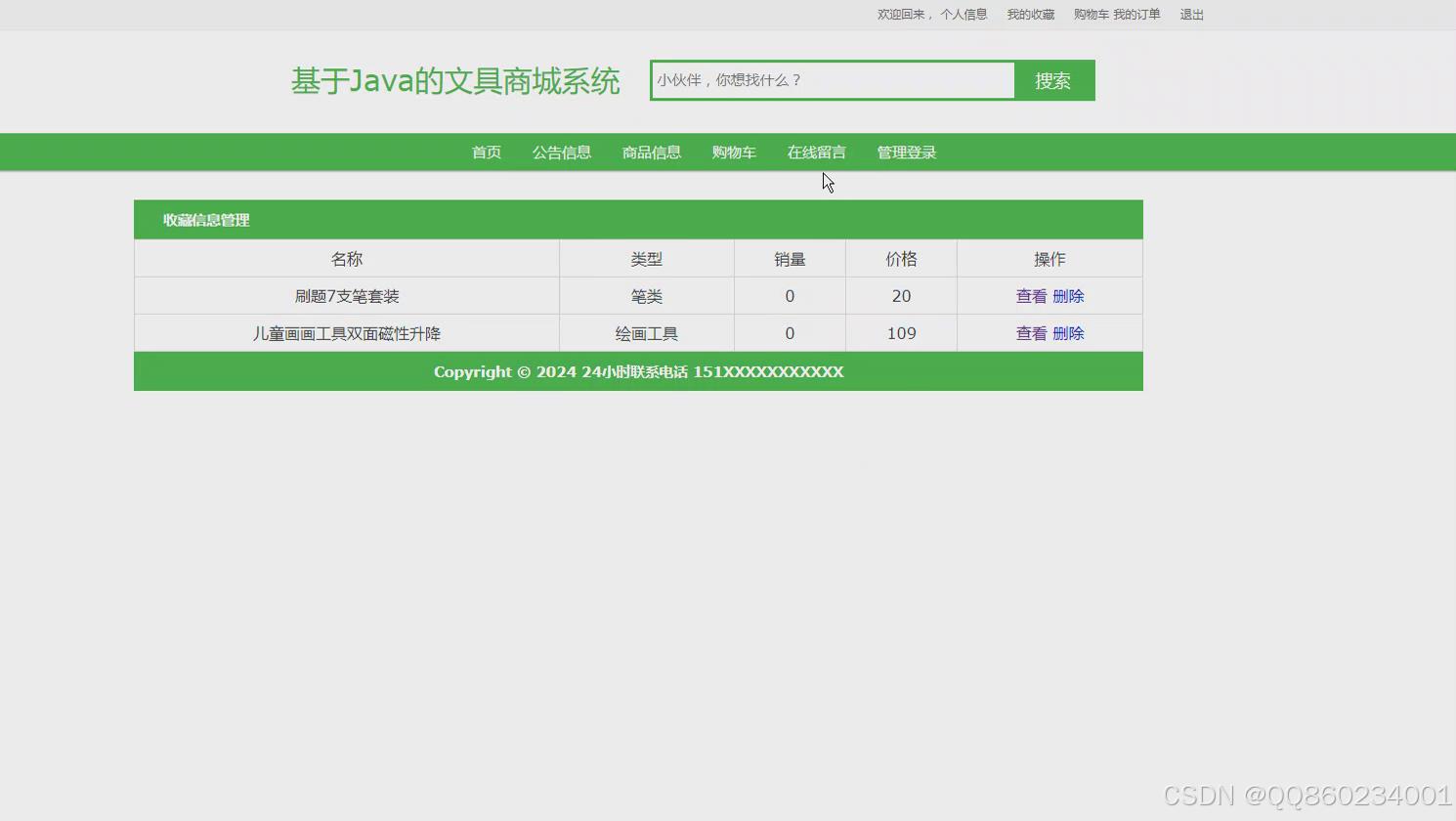Image resolution: width=1456 pixels, height=821 pixels.
Task: Open the 在线留言 navigation menu item
Action: (x=817, y=151)
